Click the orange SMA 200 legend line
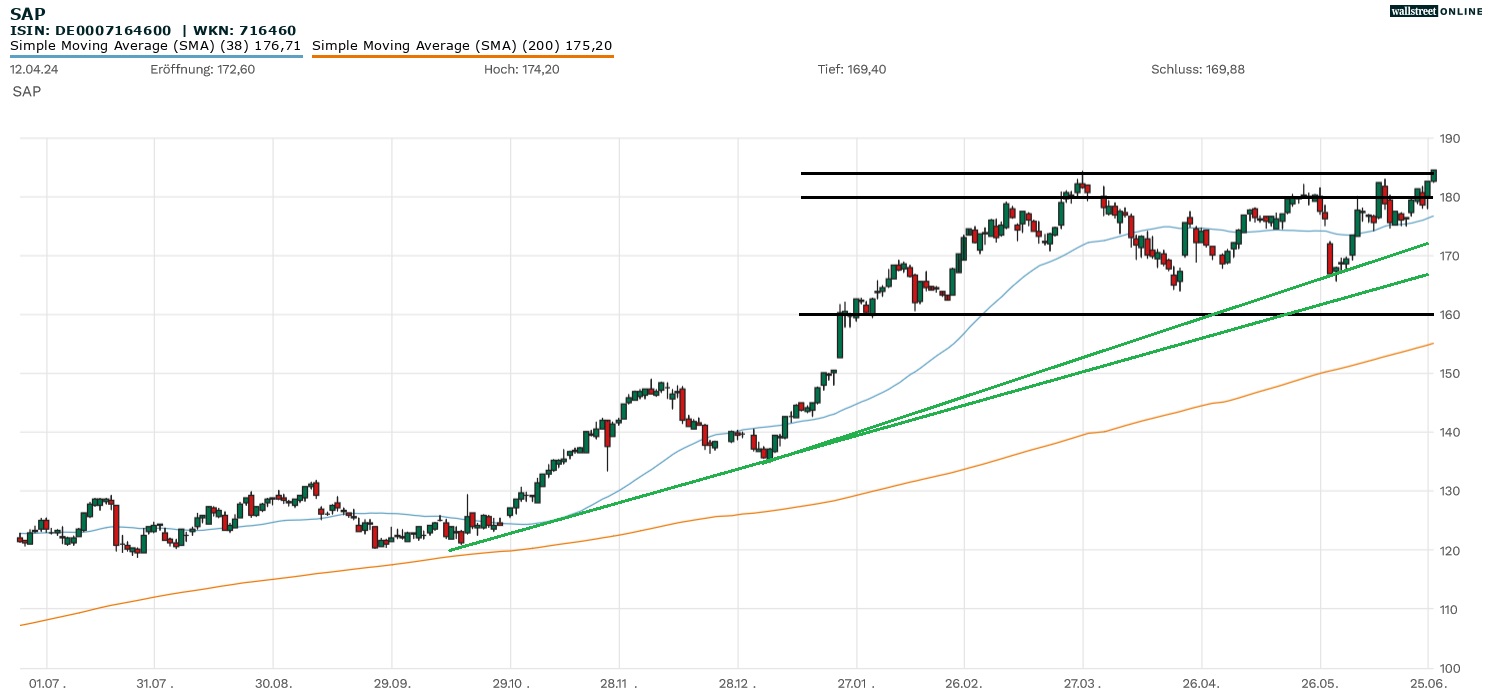The image size is (1490, 689). [x=462, y=56]
